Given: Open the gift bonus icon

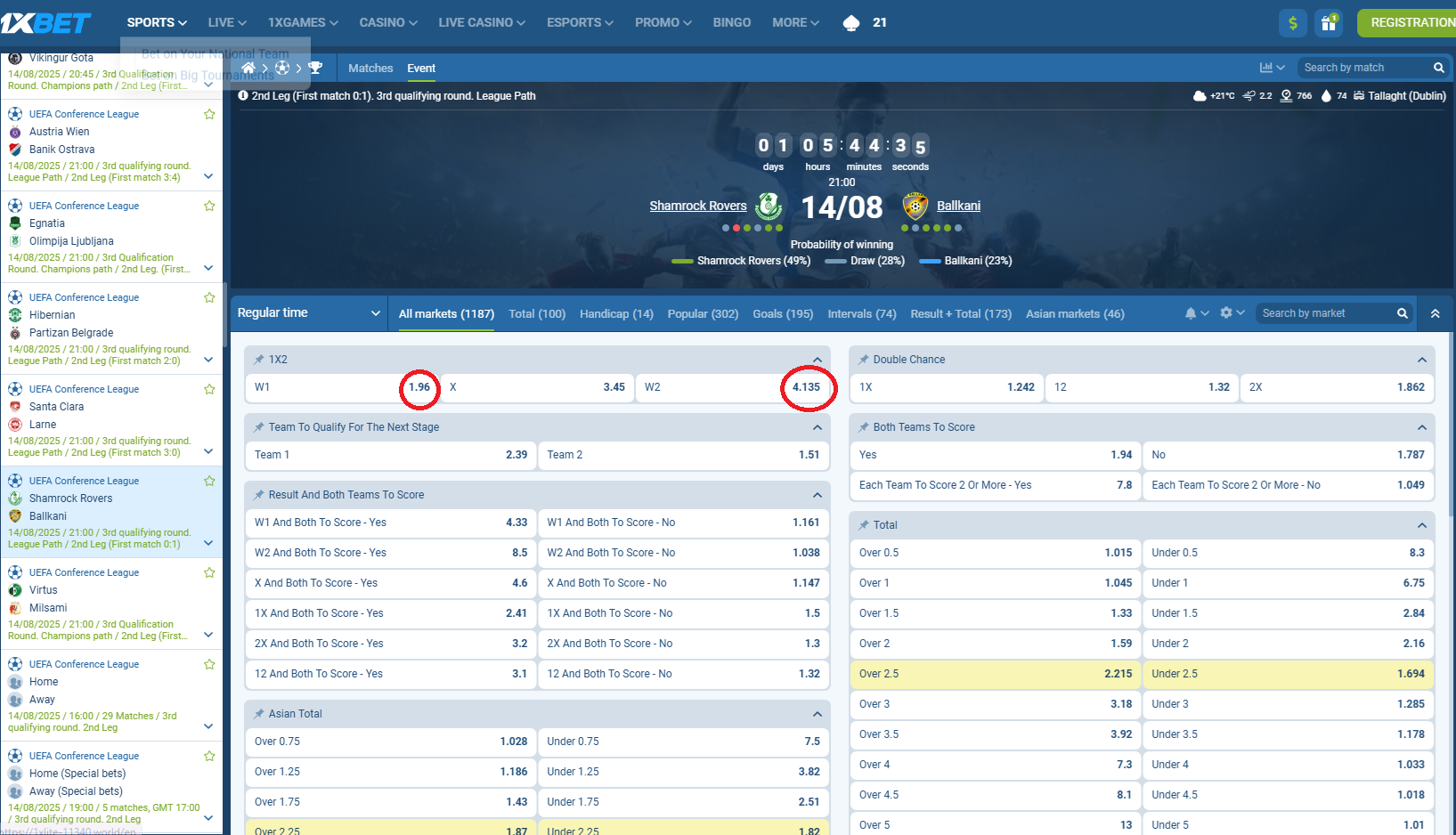Looking at the screenshot, I should 1329,23.
